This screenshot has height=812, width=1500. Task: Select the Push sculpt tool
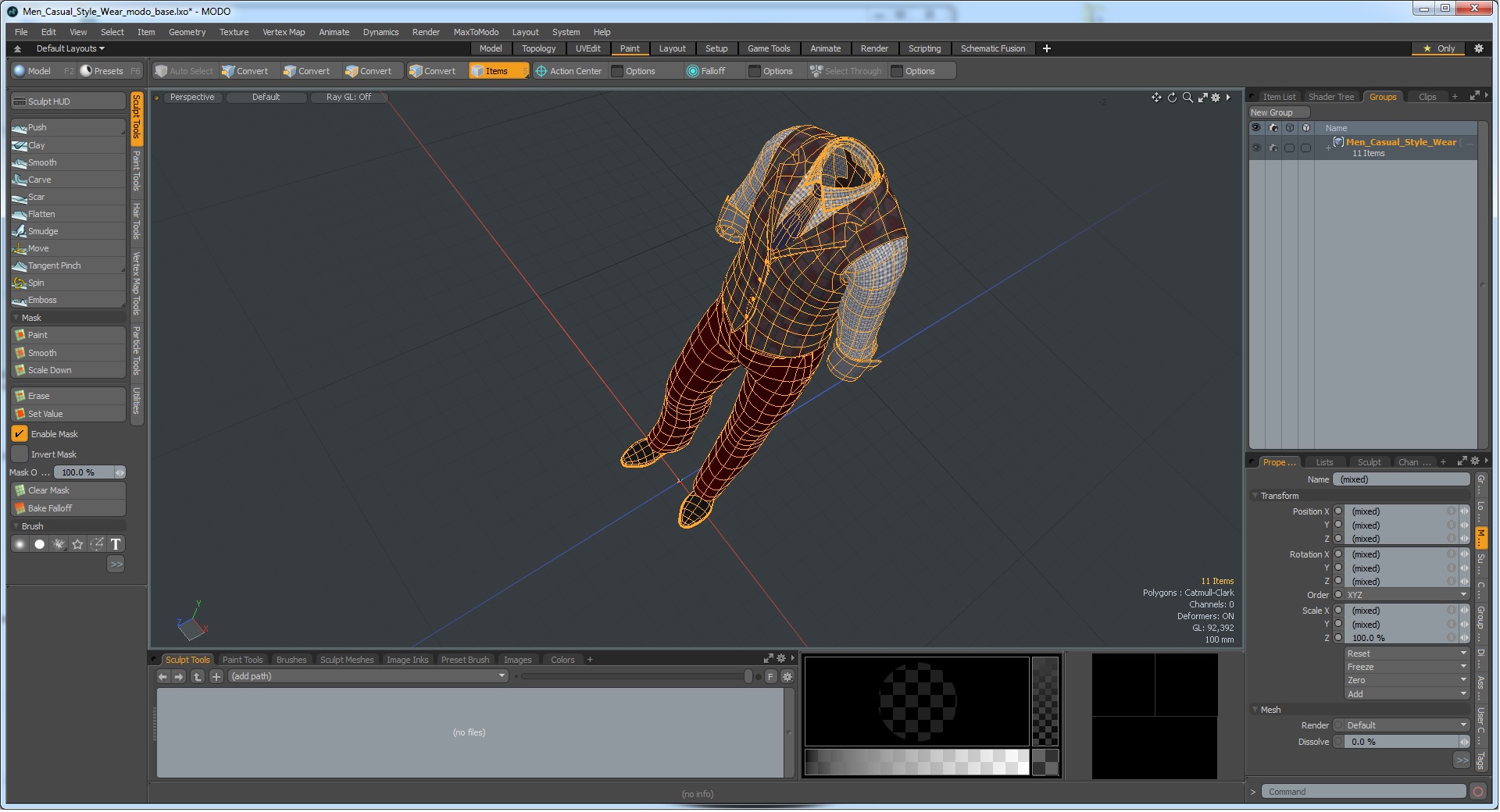(68, 127)
